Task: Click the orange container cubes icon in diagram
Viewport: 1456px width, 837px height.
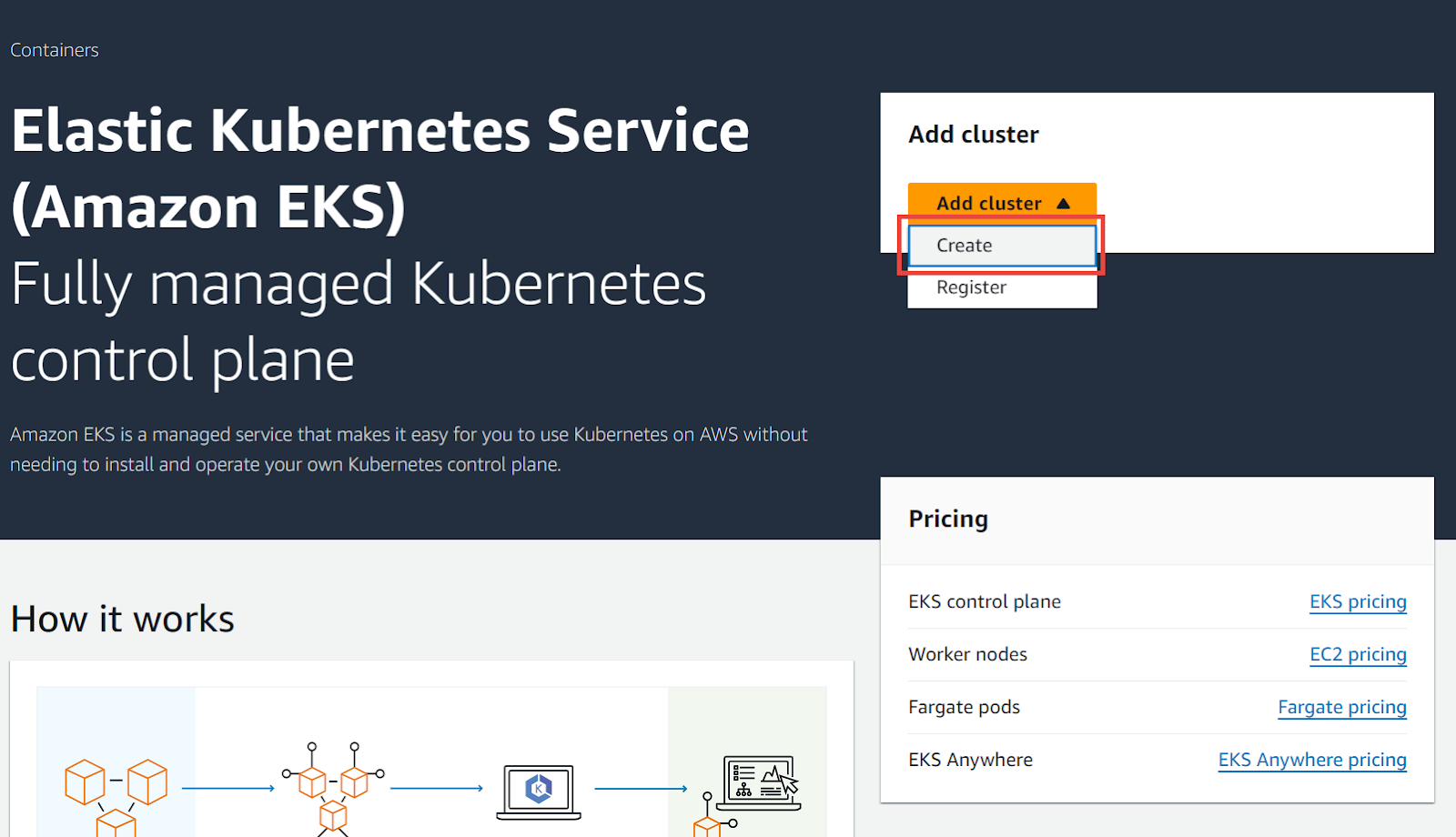Action: 116,797
